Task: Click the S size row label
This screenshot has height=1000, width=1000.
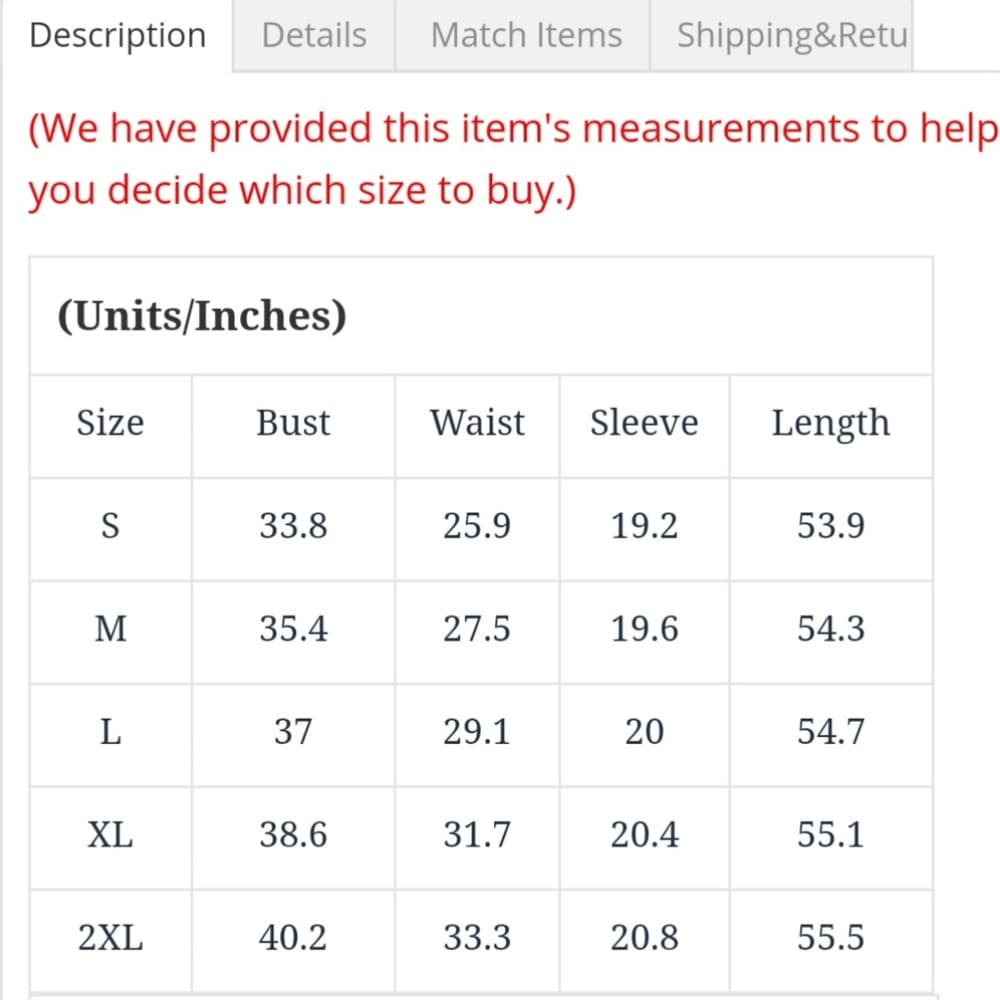Action: (x=110, y=526)
